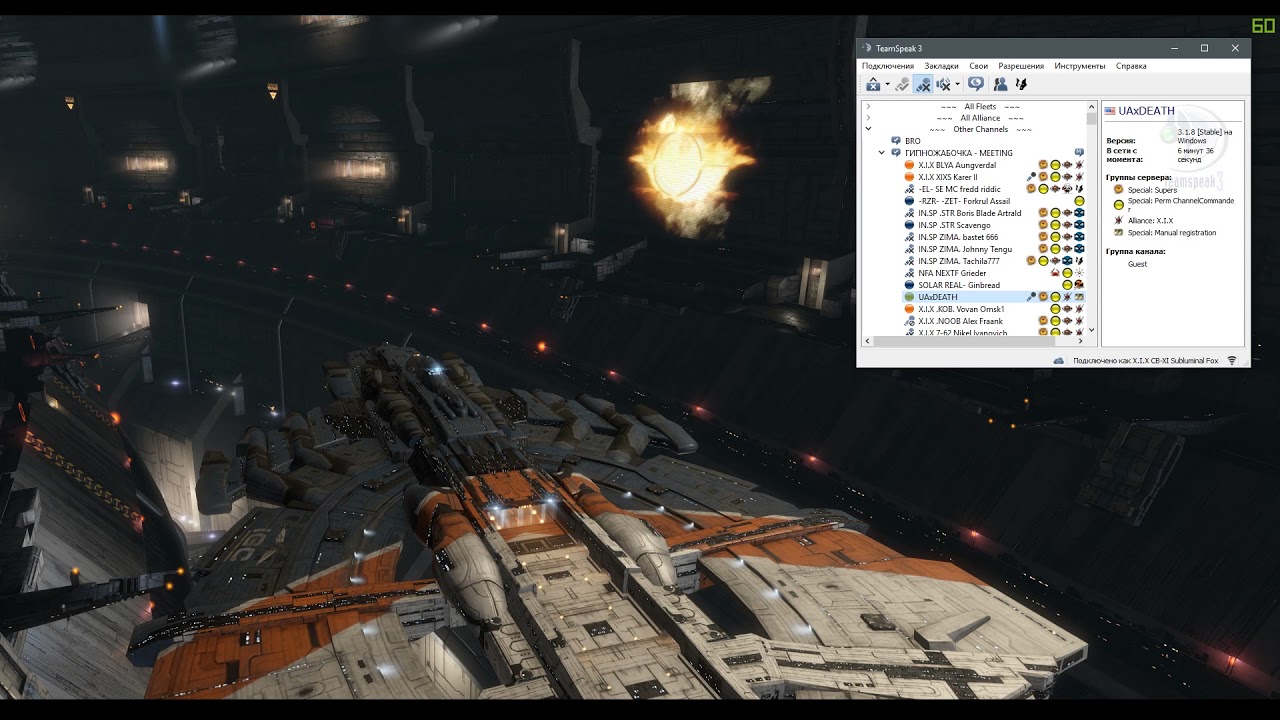Click the blue alliance badge on bastet 666 row

click(x=1079, y=237)
